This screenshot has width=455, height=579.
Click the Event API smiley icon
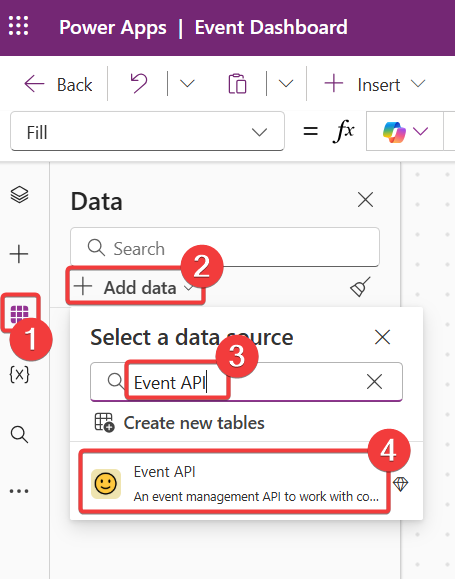tap(106, 484)
